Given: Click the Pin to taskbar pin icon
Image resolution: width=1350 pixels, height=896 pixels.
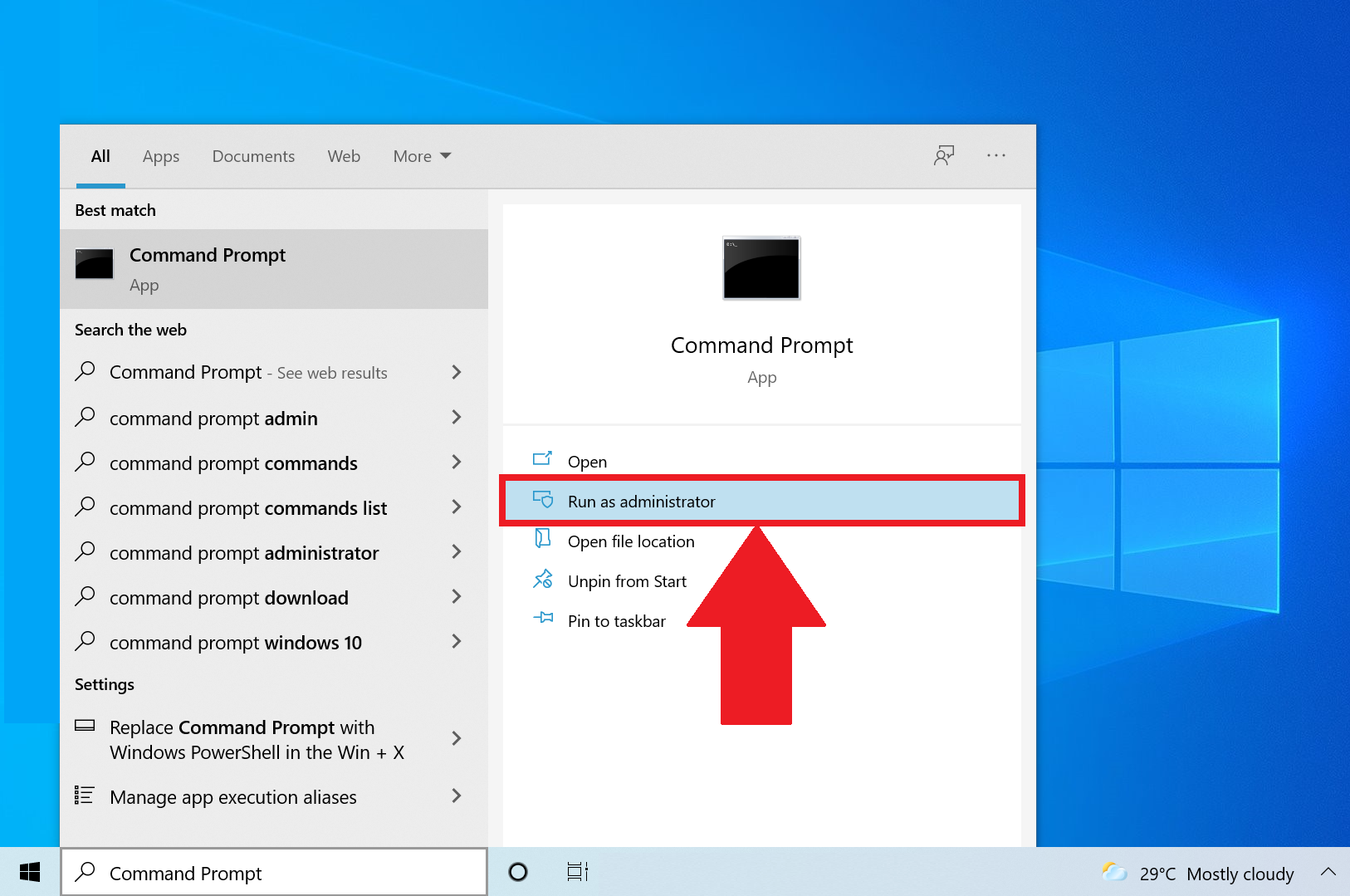Looking at the screenshot, I should (x=542, y=618).
